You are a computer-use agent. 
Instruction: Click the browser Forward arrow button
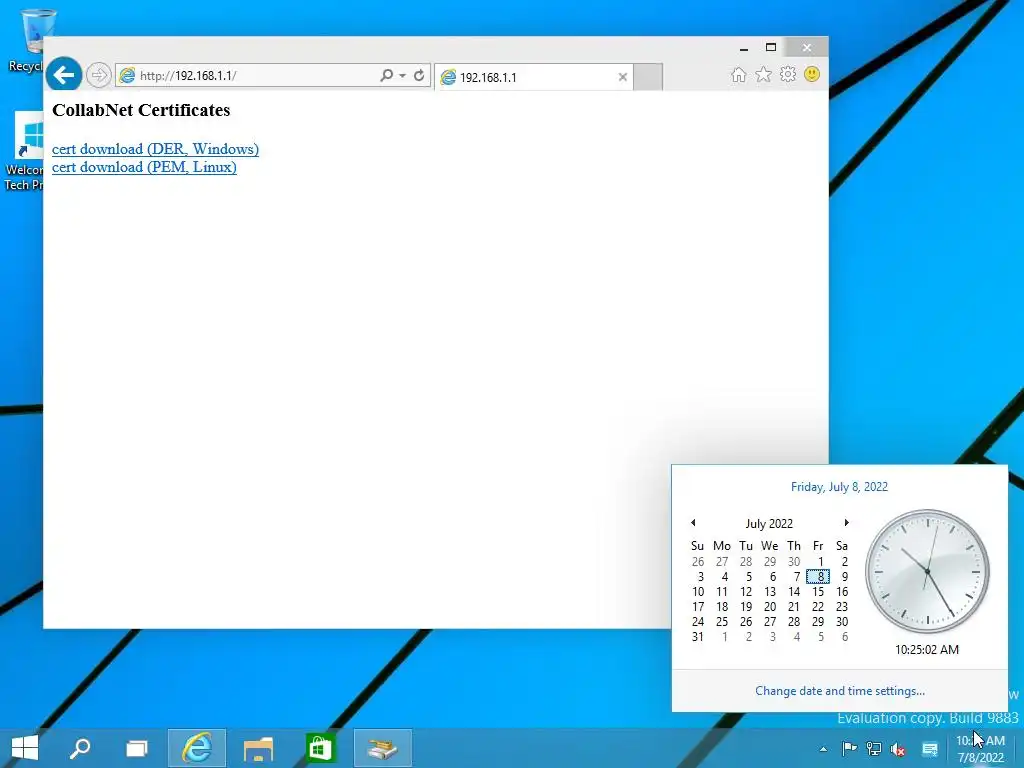[x=99, y=75]
